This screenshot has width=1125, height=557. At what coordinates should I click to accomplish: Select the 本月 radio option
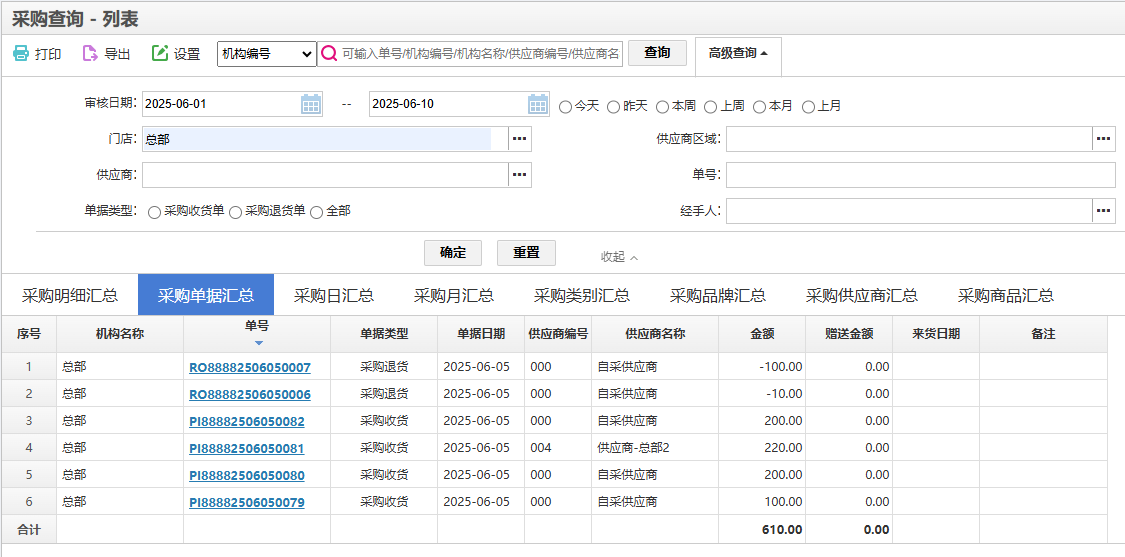coord(759,106)
